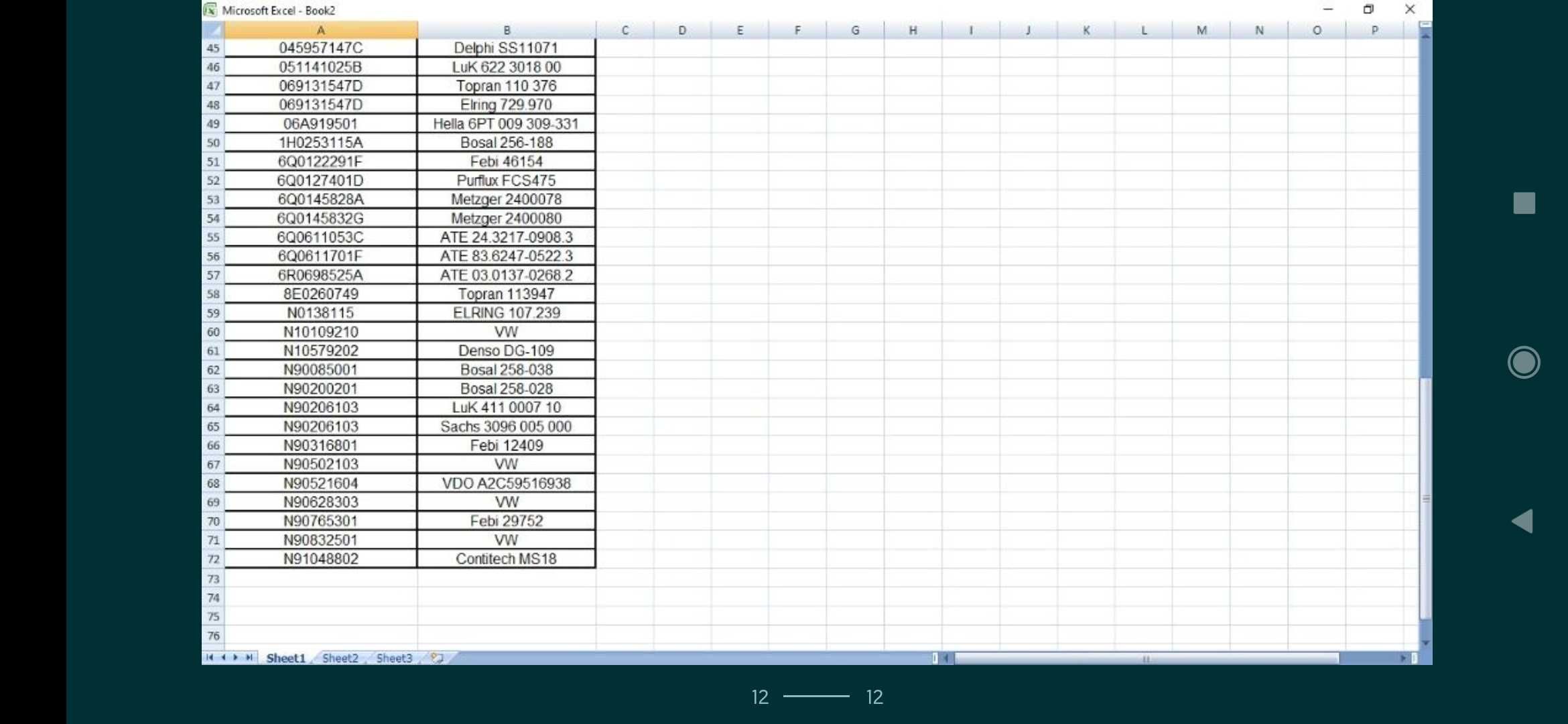
Task: Insert a new worksheet tab icon
Action: point(437,658)
